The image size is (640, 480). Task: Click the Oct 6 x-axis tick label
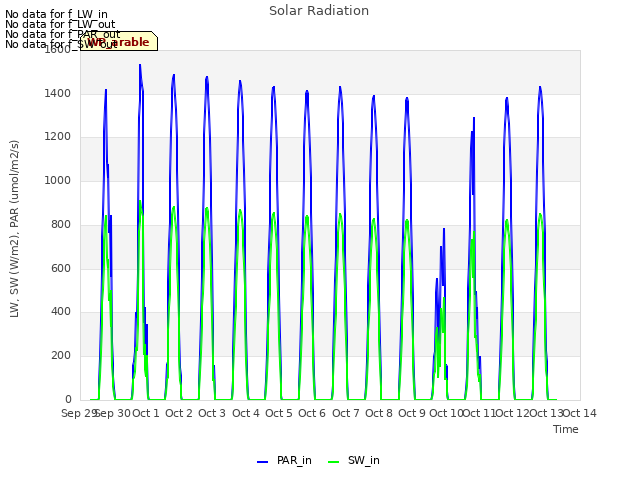pyautogui.click(x=312, y=413)
